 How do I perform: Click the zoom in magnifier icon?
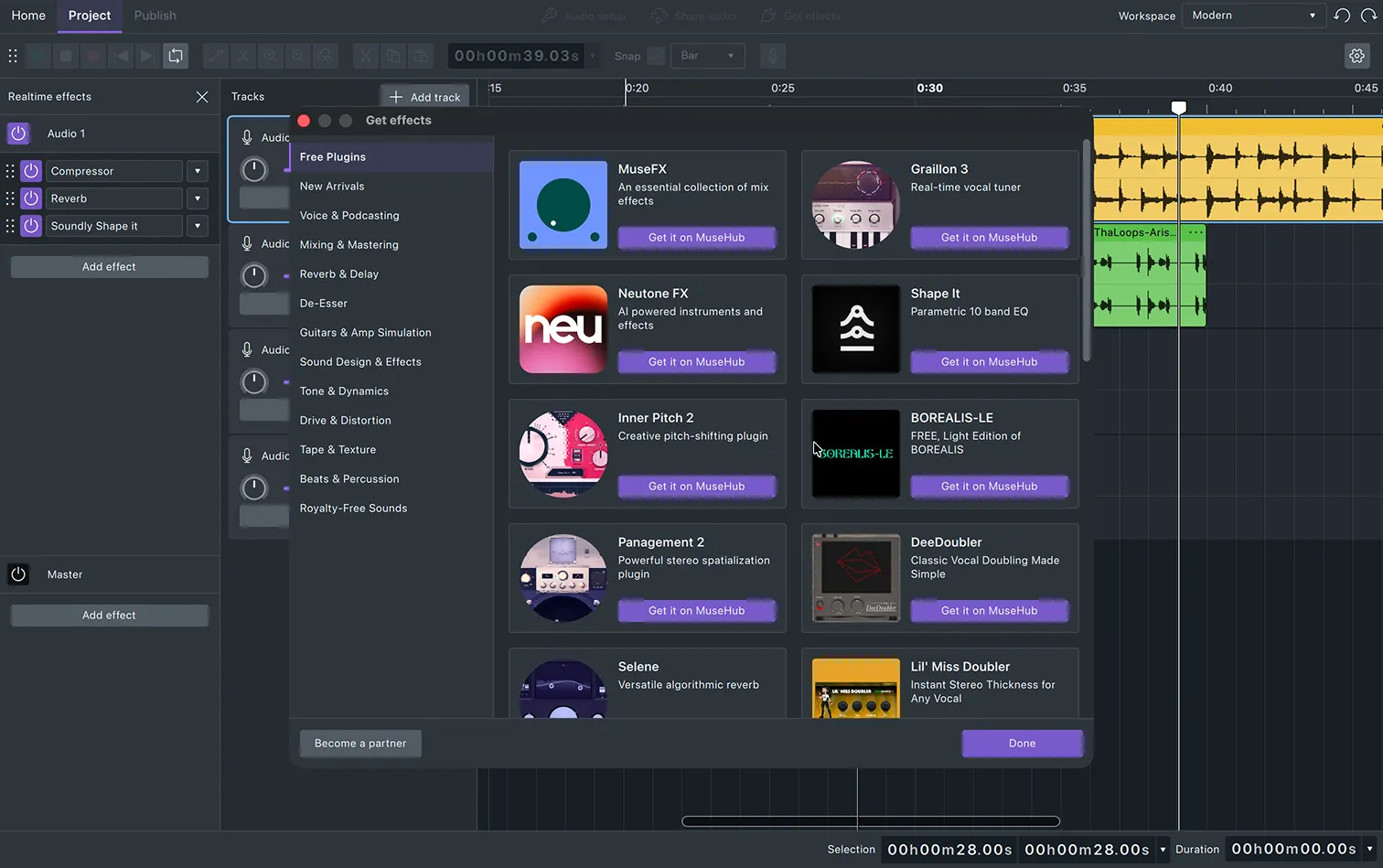[x=271, y=56]
